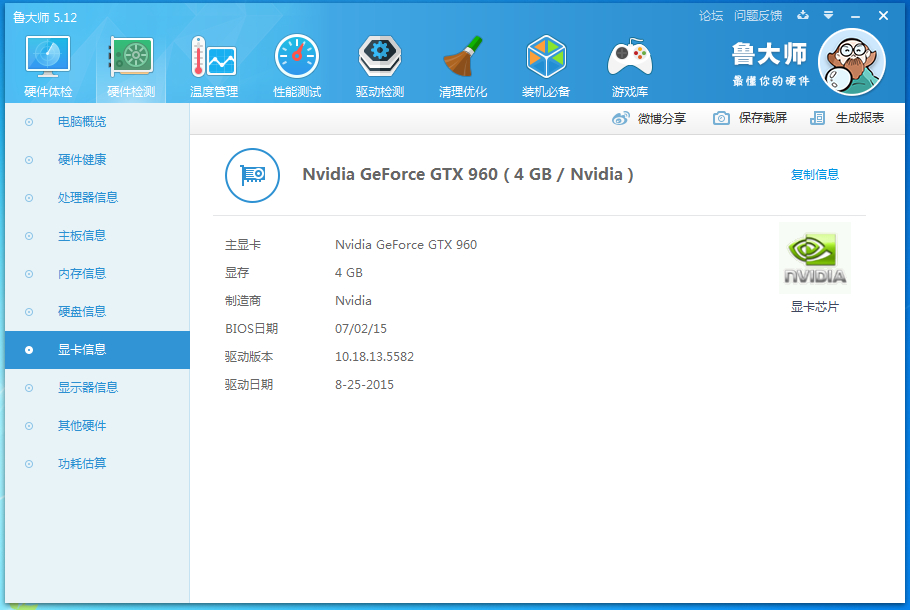The height and width of the screenshot is (610, 910).
Task: Click 保存截屏 text button
Action: point(763,118)
